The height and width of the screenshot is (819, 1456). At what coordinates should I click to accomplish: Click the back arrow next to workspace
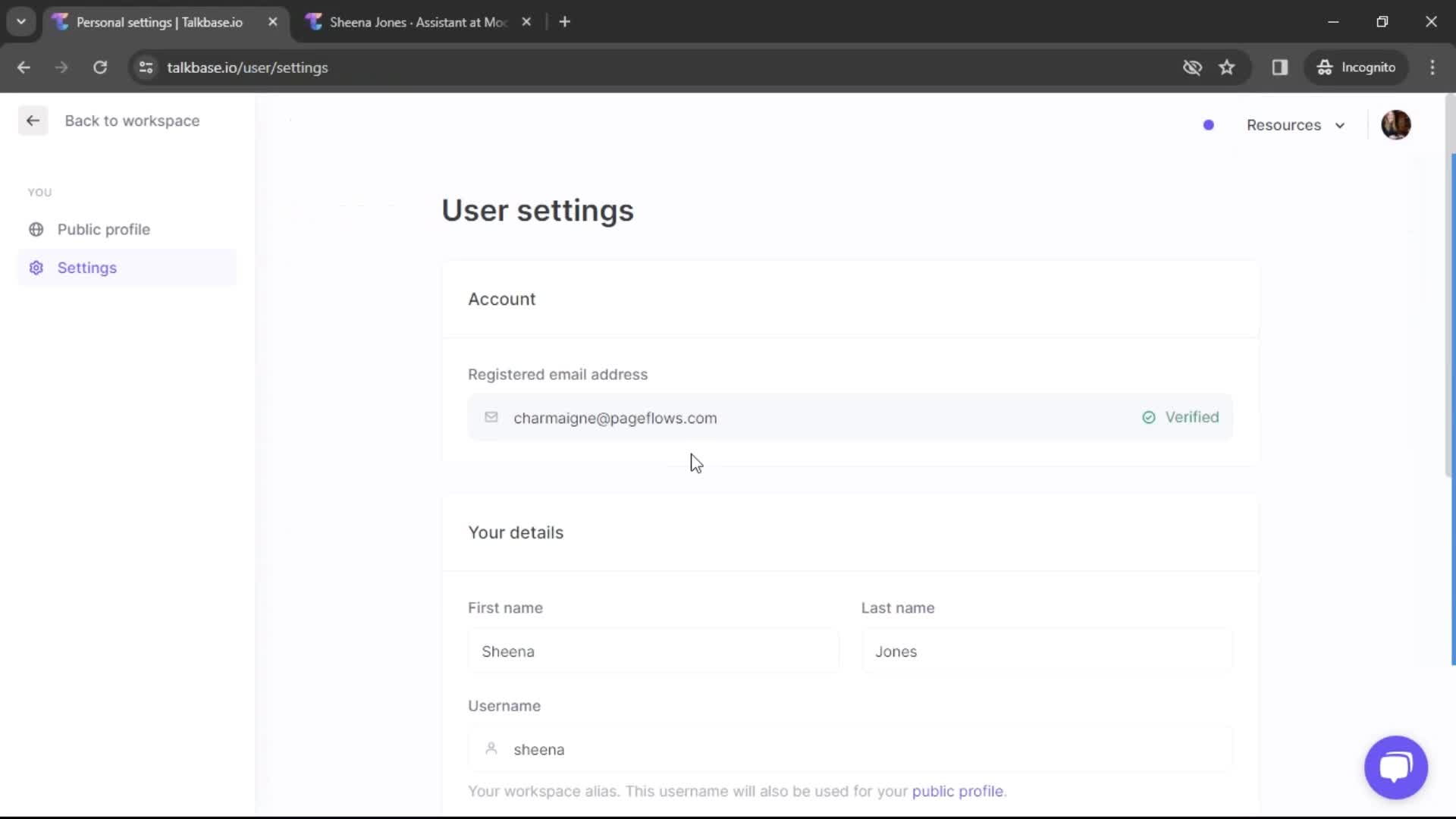click(33, 121)
